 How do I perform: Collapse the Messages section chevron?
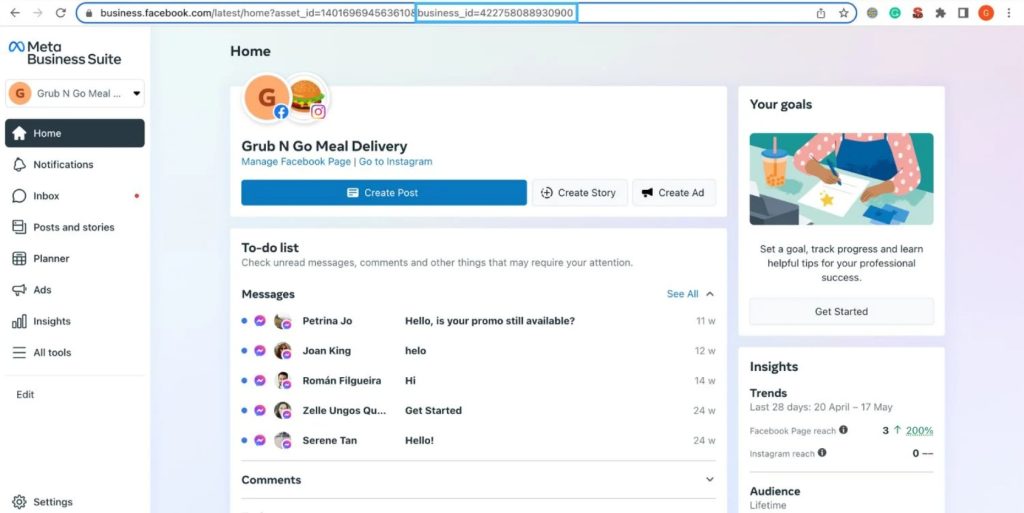(x=710, y=294)
